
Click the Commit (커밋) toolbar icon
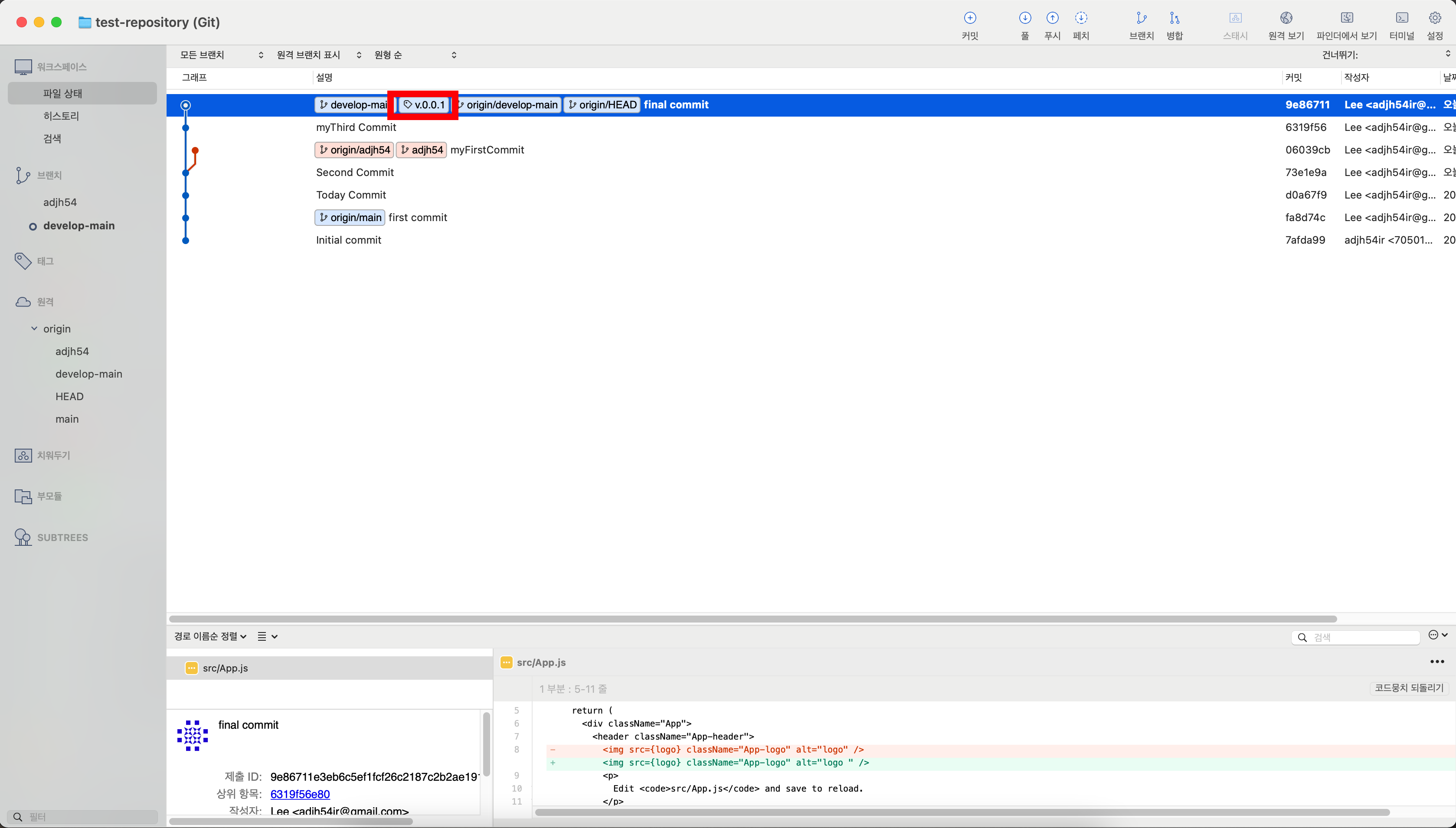(969, 18)
